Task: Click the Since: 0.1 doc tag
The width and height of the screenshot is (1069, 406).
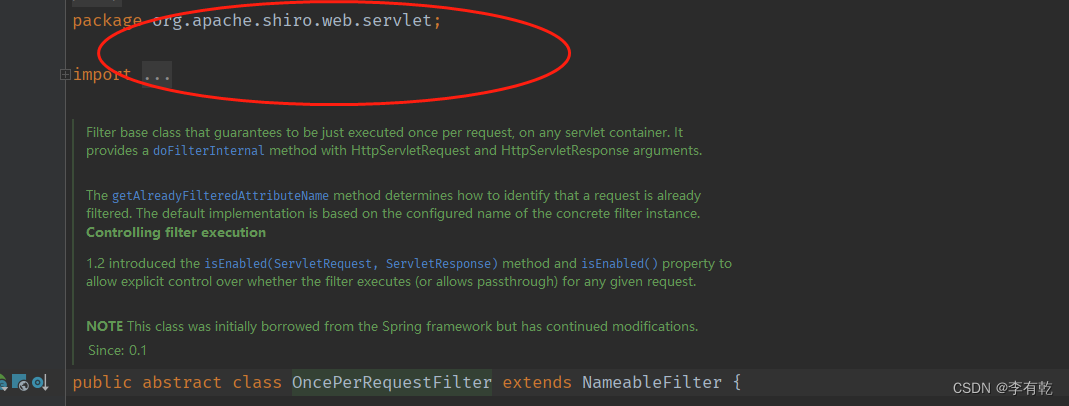Action: coord(117,351)
